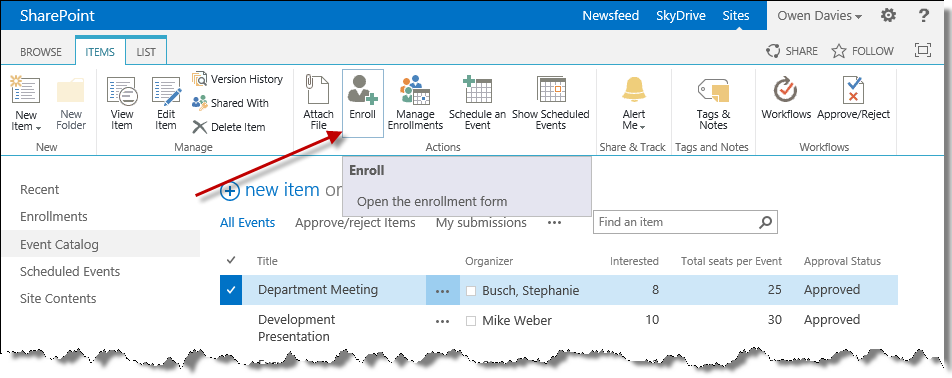Screen dimensions: 952x378
Task: Open SkyDrive in the top bar
Action: click(681, 16)
